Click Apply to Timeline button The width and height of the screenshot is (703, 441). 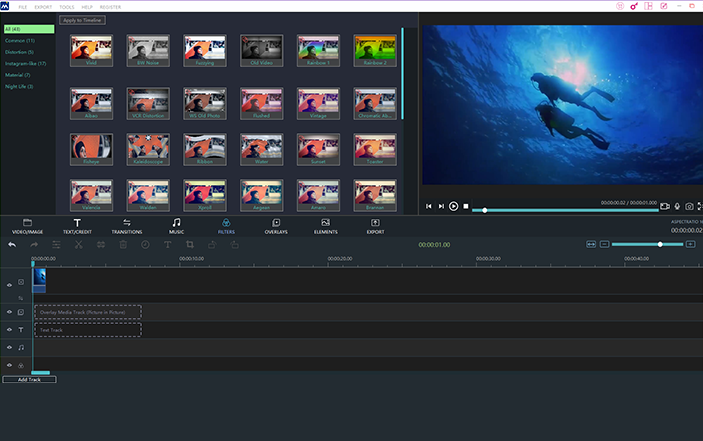tap(82, 20)
